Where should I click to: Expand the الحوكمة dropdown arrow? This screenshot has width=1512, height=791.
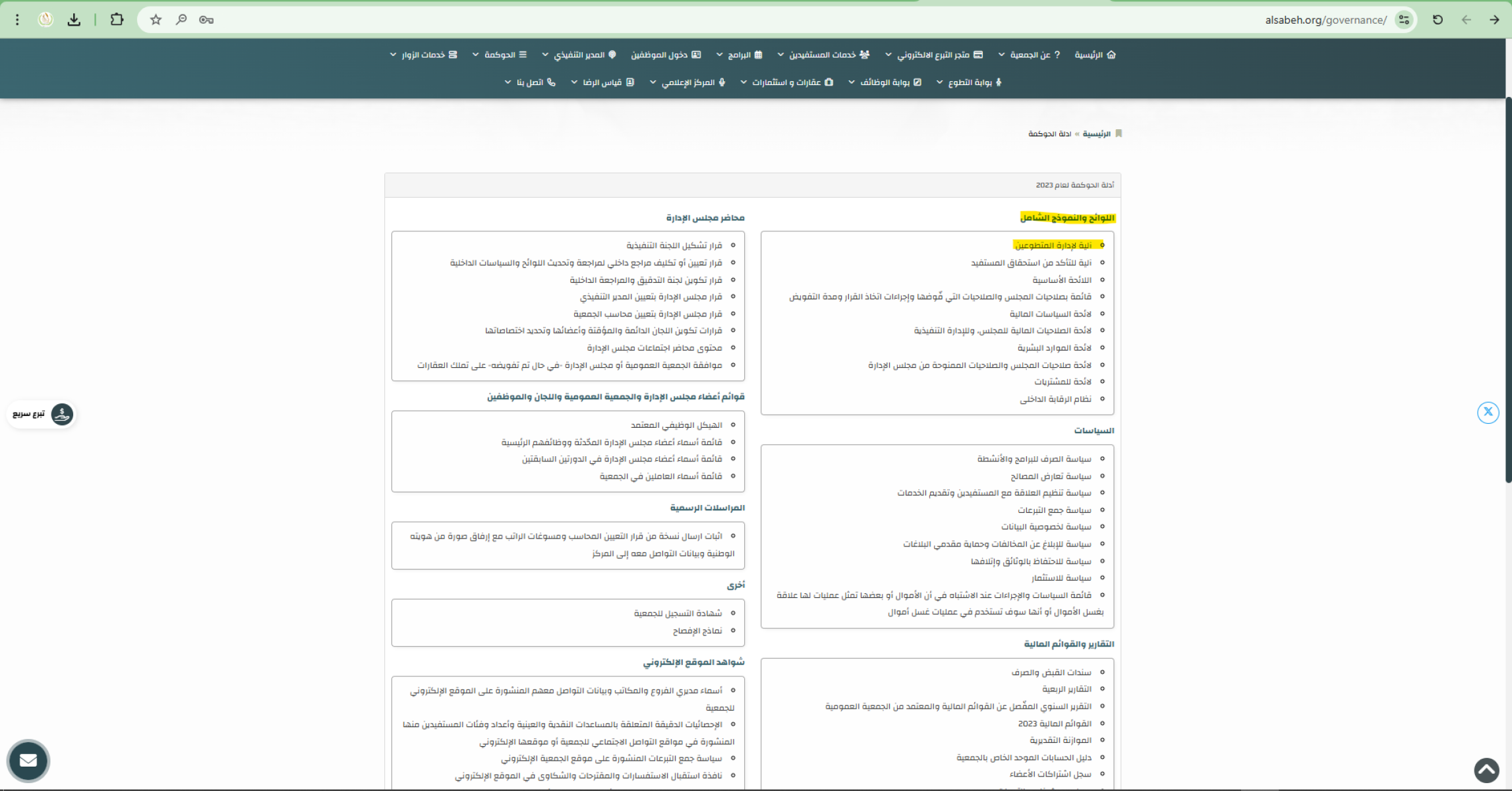(x=475, y=55)
